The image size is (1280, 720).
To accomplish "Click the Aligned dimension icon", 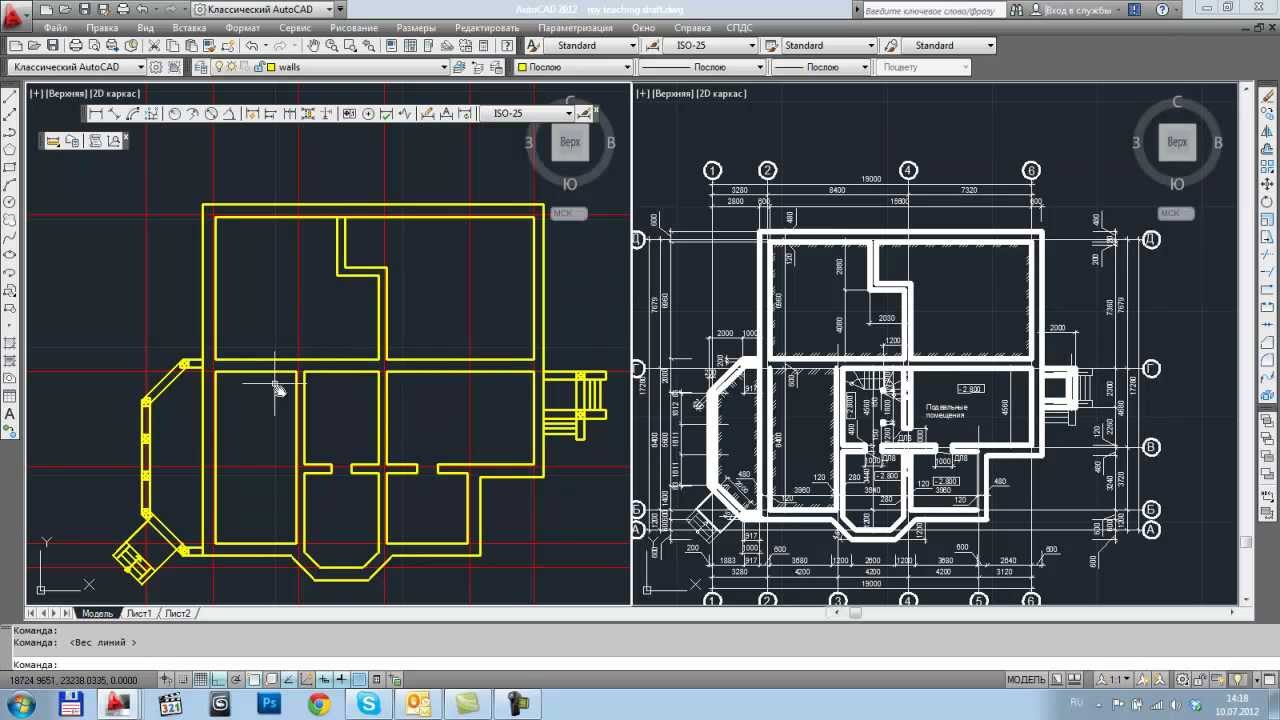I will (x=115, y=114).
